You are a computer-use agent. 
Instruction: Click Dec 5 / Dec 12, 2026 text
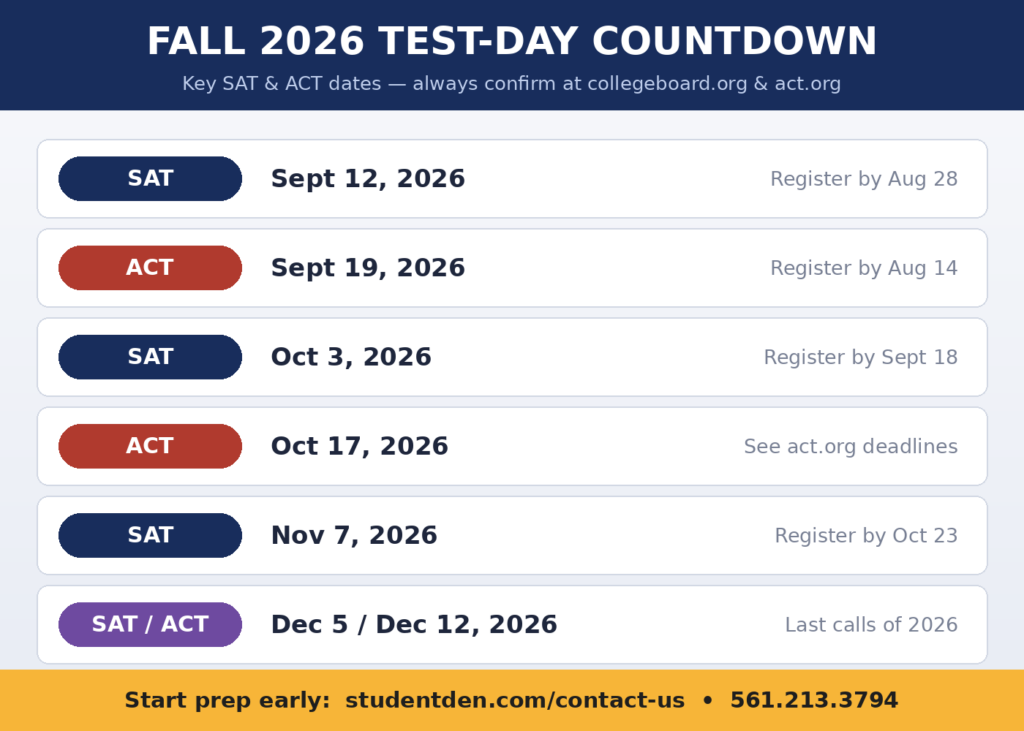coord(414,625)
